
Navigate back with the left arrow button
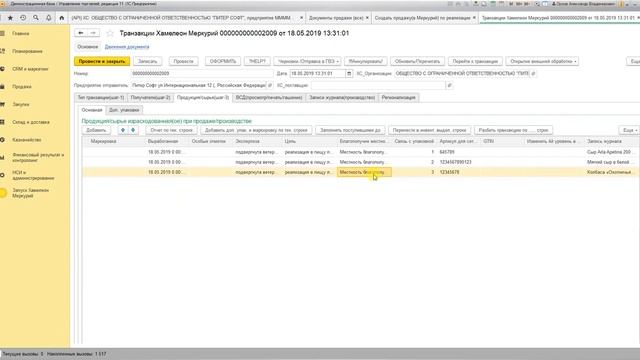pyautogui.click(x=81, y=33)
